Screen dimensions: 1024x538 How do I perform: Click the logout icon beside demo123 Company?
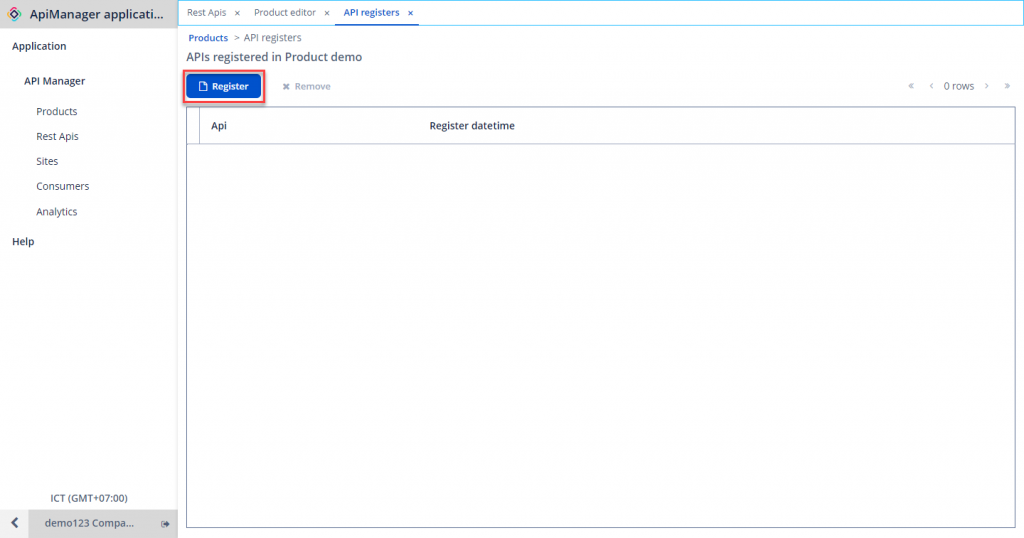click(x=165, y=524)
